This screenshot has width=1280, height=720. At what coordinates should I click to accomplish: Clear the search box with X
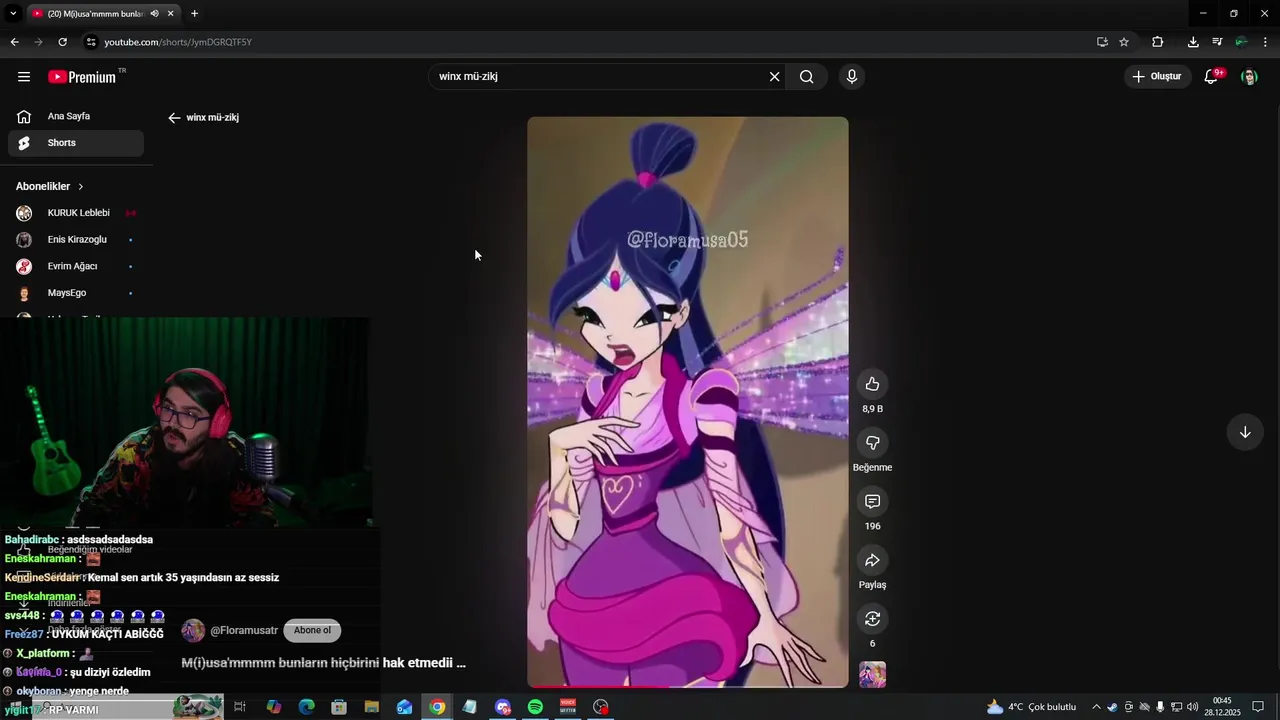[x=774, y=77]
